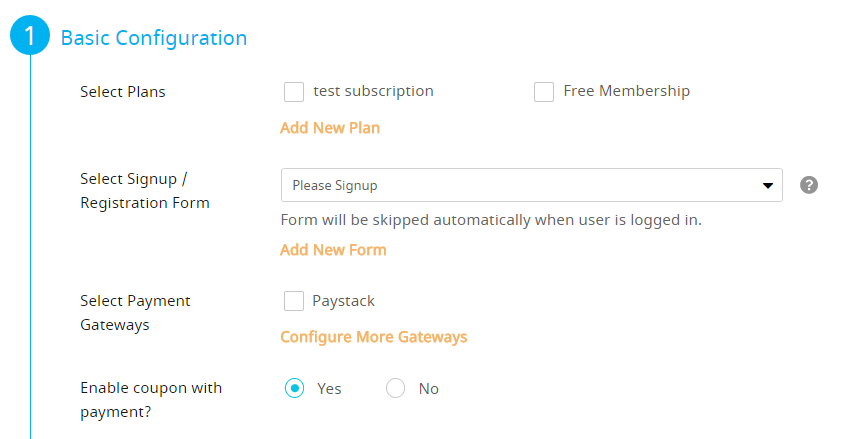Click the form-skipped helper text

point(491,220)
